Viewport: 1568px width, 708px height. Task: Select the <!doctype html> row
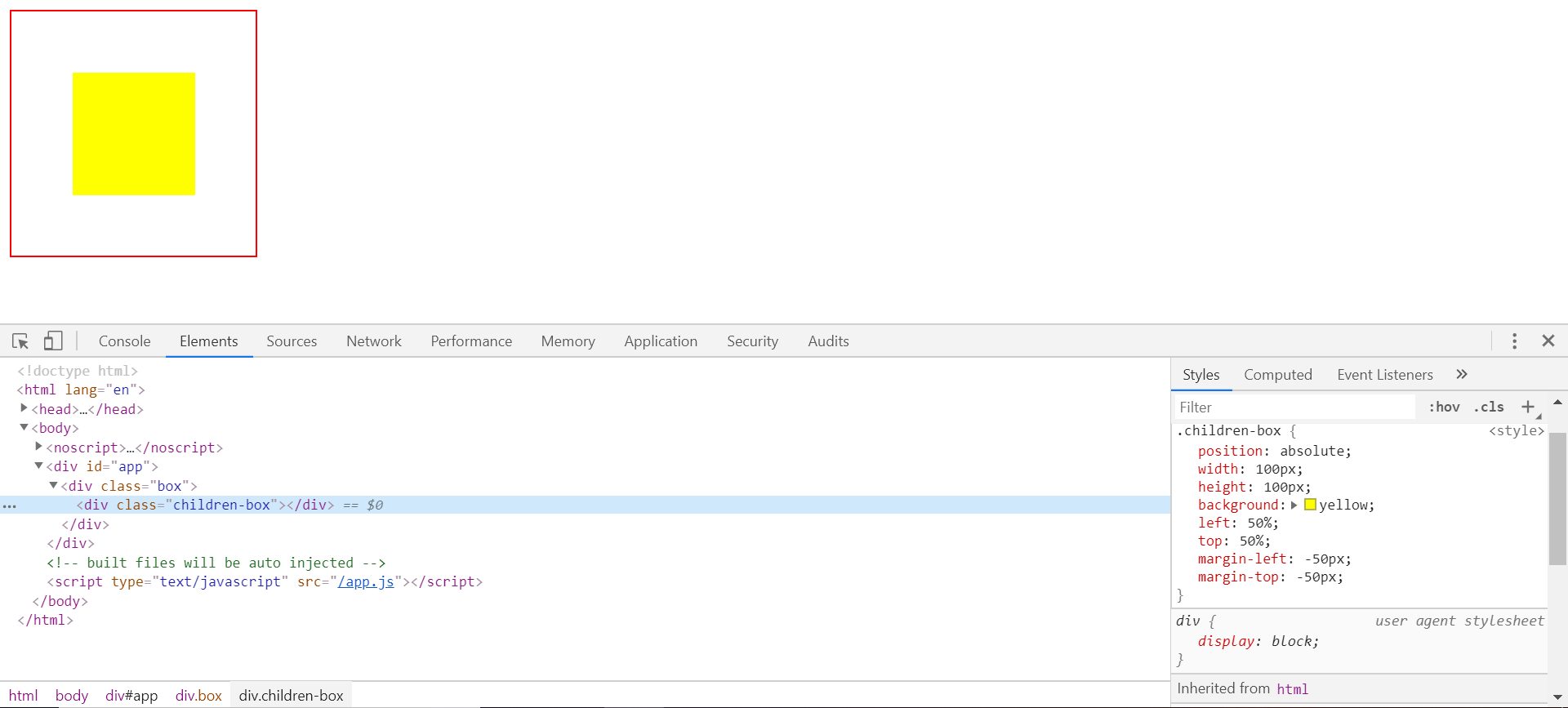point(78,371)
